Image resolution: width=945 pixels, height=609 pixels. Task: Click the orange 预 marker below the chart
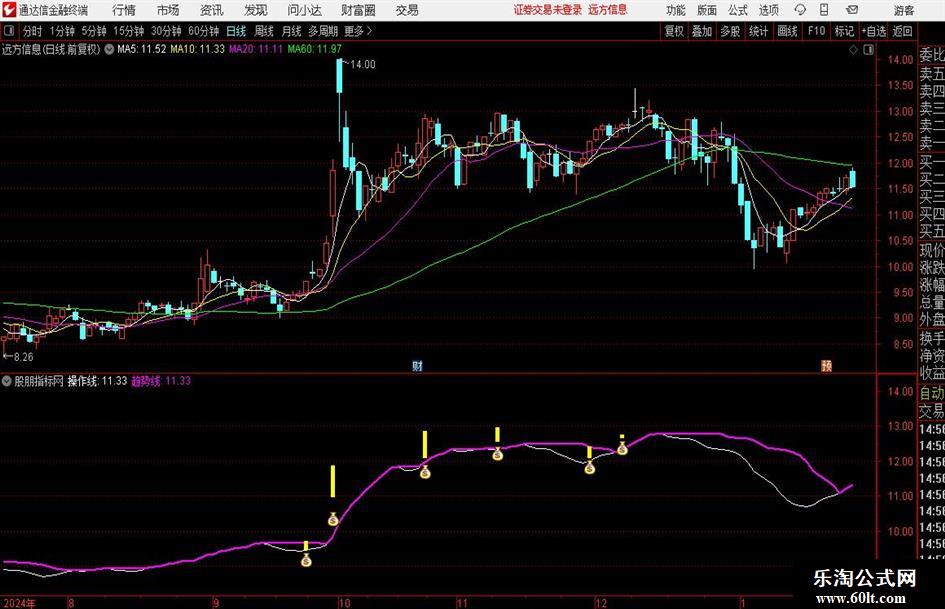click(826, 365)
